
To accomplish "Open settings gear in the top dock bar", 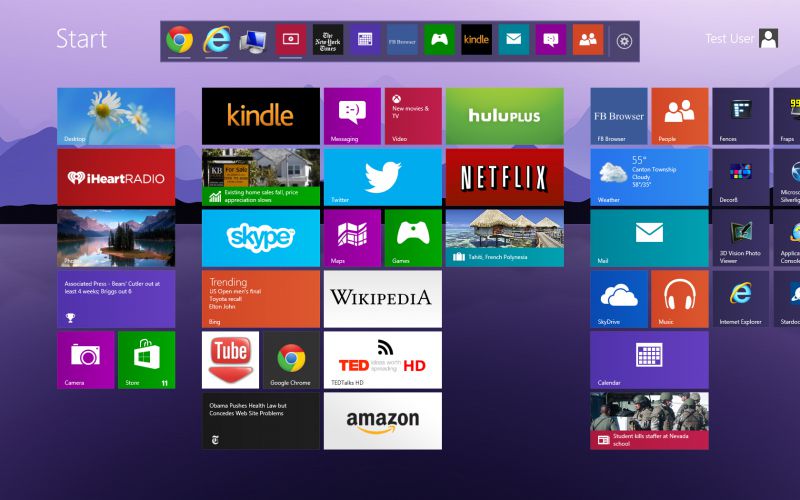I will click(625, 41).
